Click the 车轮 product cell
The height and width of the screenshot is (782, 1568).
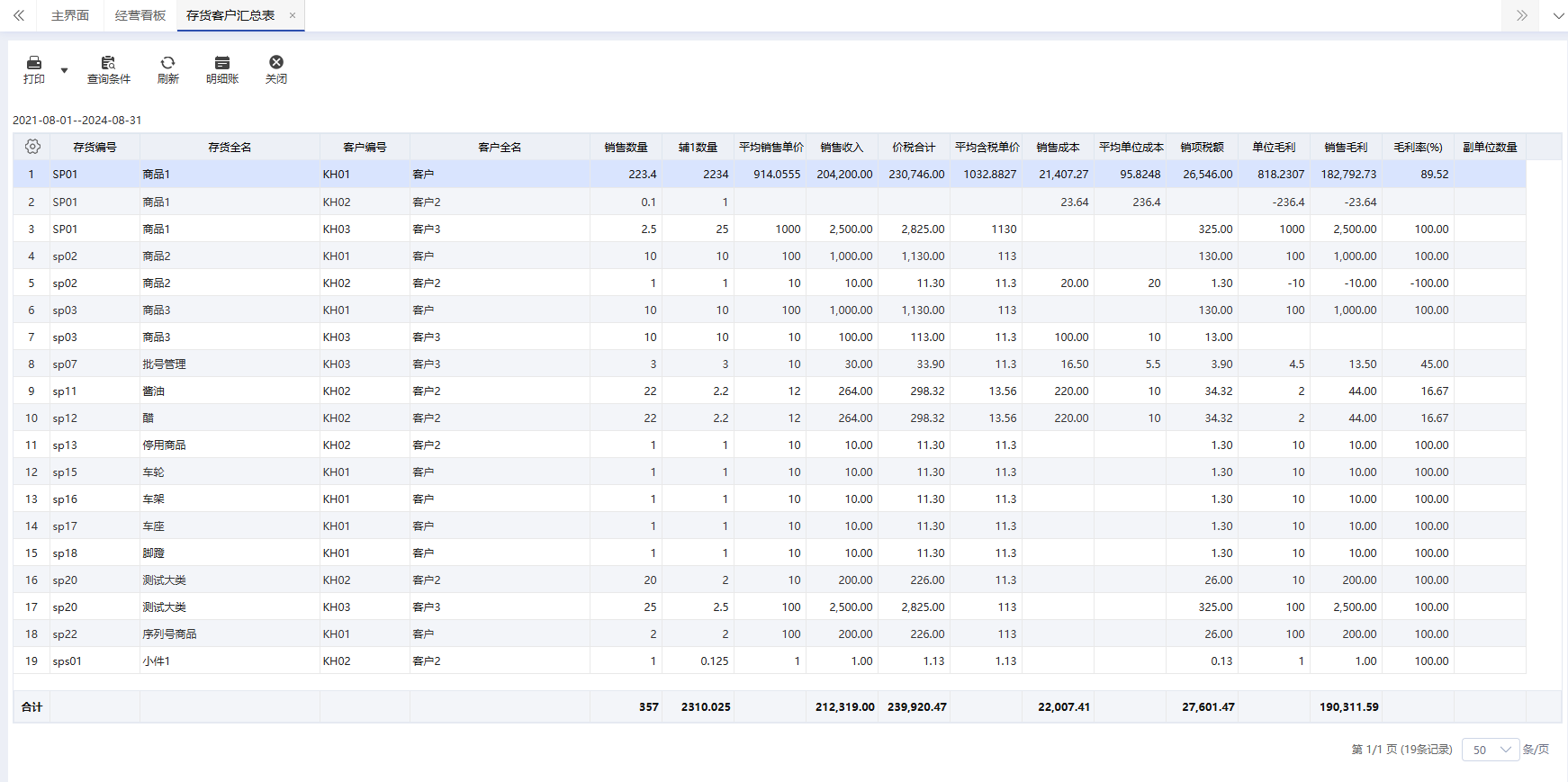[230, 472]
